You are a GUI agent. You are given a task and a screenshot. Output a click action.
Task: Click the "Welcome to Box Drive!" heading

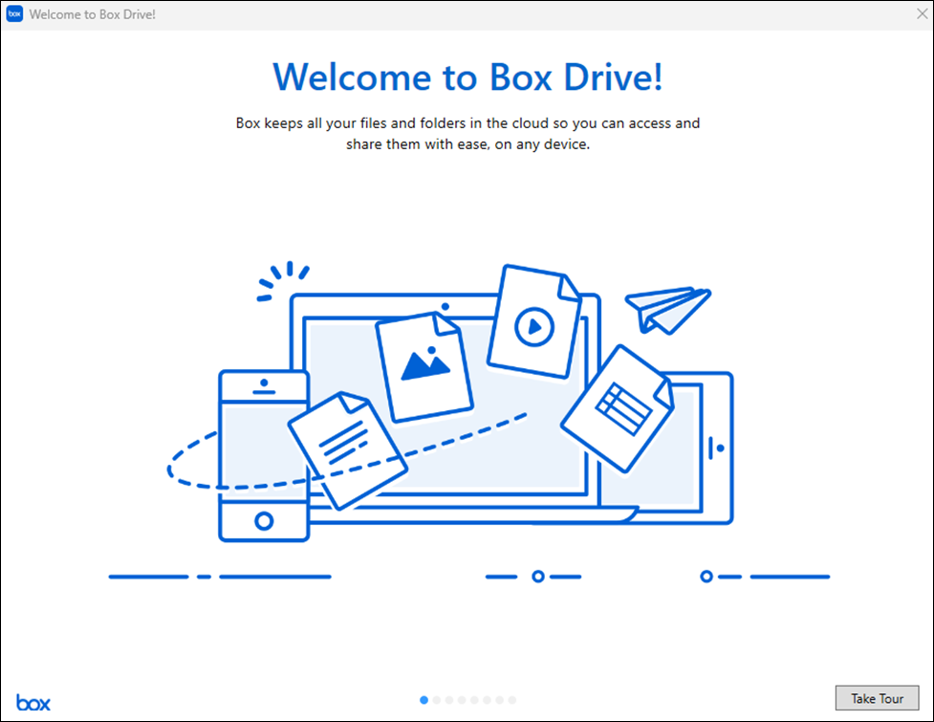click(x=468, y=77)
